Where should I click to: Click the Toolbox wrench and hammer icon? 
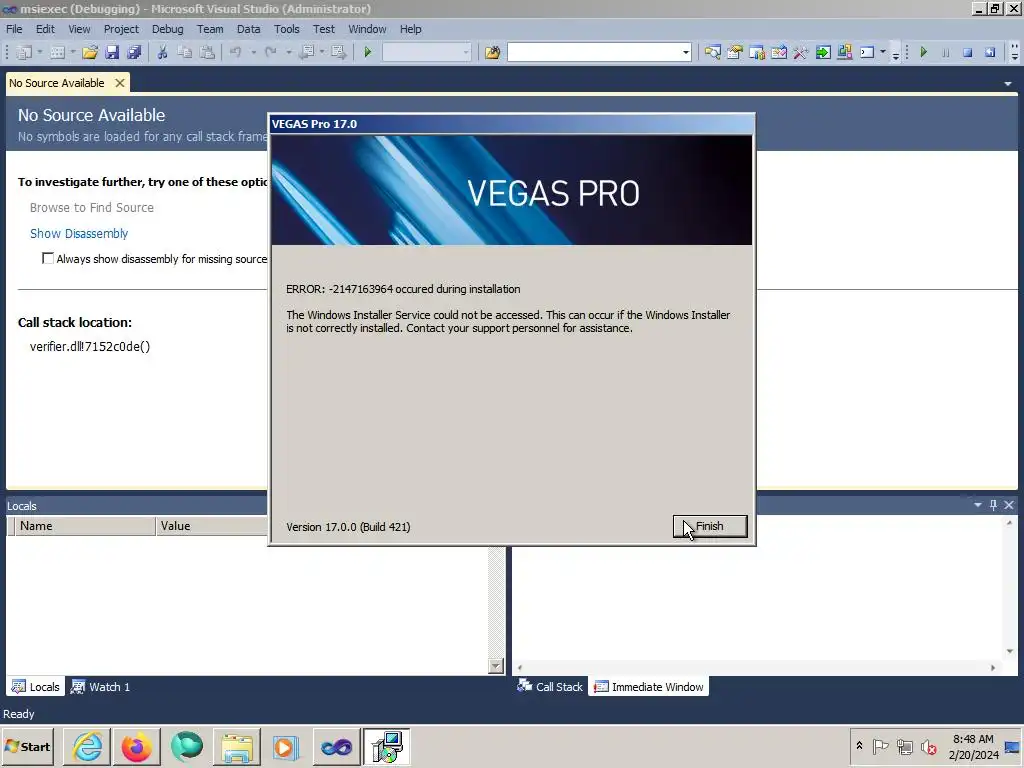pos(801,52)
